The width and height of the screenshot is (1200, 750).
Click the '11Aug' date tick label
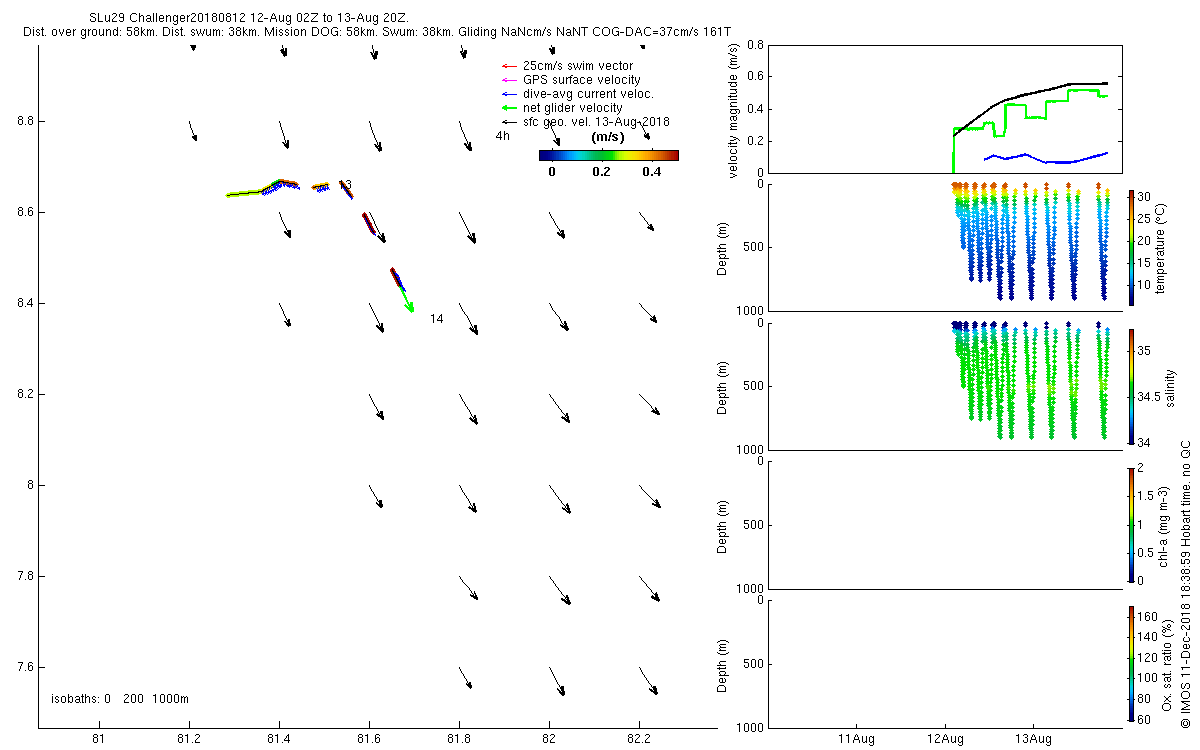coord(857,740)
